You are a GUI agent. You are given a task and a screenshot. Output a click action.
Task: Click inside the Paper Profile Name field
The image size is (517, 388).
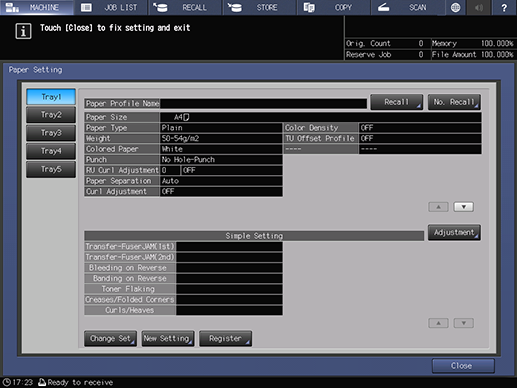pyautogui.click(x=263, y=104)
